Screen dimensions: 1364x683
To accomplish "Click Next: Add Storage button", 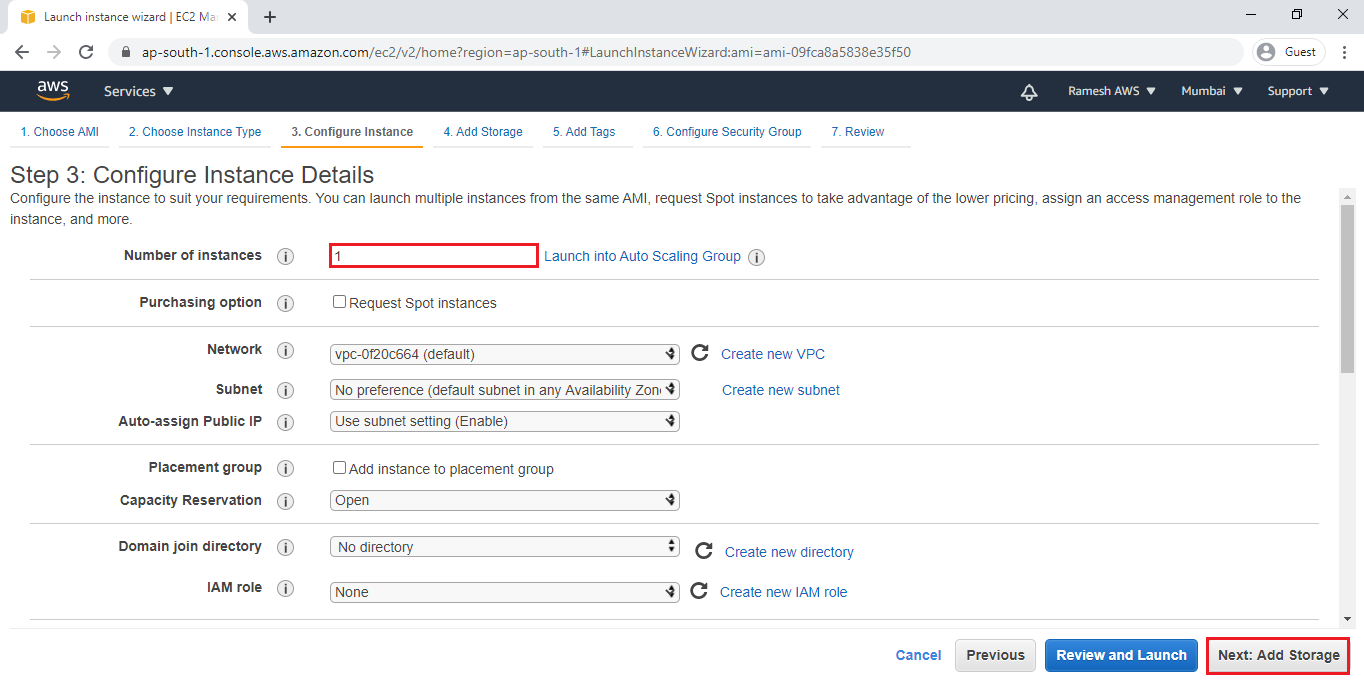I will coord(1278,655).
